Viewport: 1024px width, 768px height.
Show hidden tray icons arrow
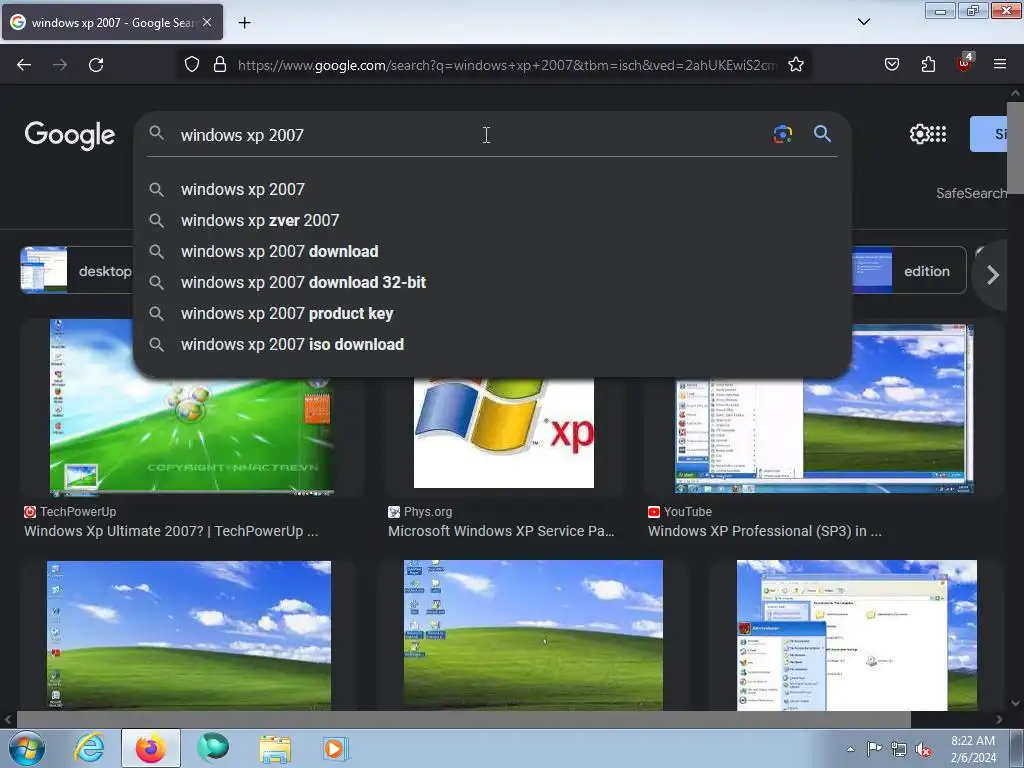pyautogui.click(x=850, y=749)
